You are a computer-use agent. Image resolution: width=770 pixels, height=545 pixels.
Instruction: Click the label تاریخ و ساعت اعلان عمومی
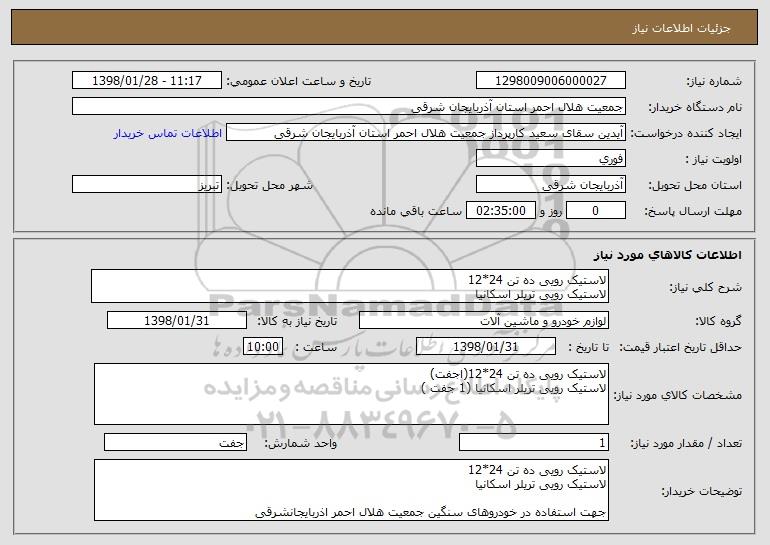pos(299,81)
